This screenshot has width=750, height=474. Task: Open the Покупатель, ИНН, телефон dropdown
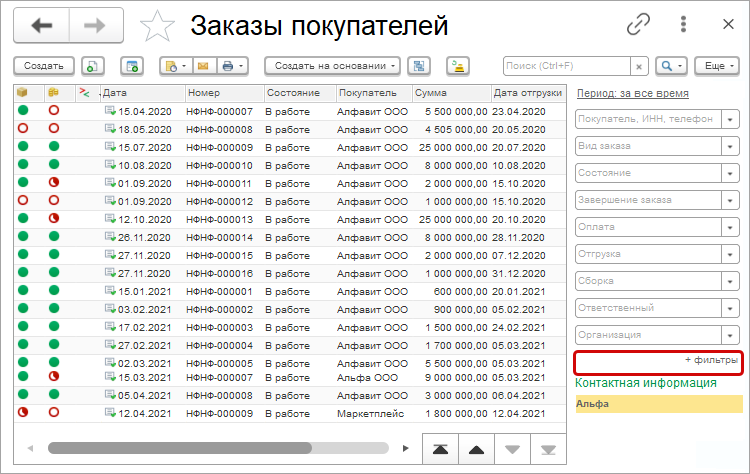(x=730, y=119)
